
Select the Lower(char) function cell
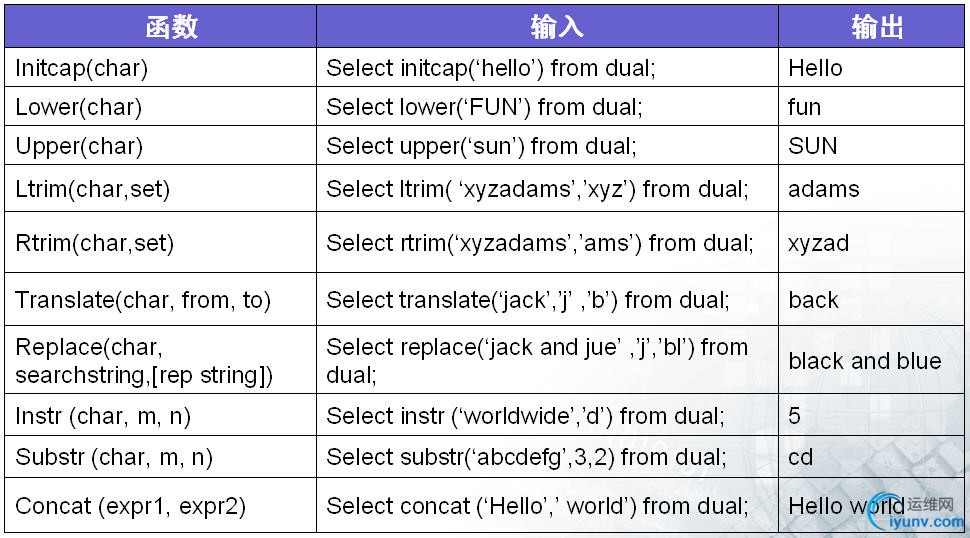[x=160, y=107]
